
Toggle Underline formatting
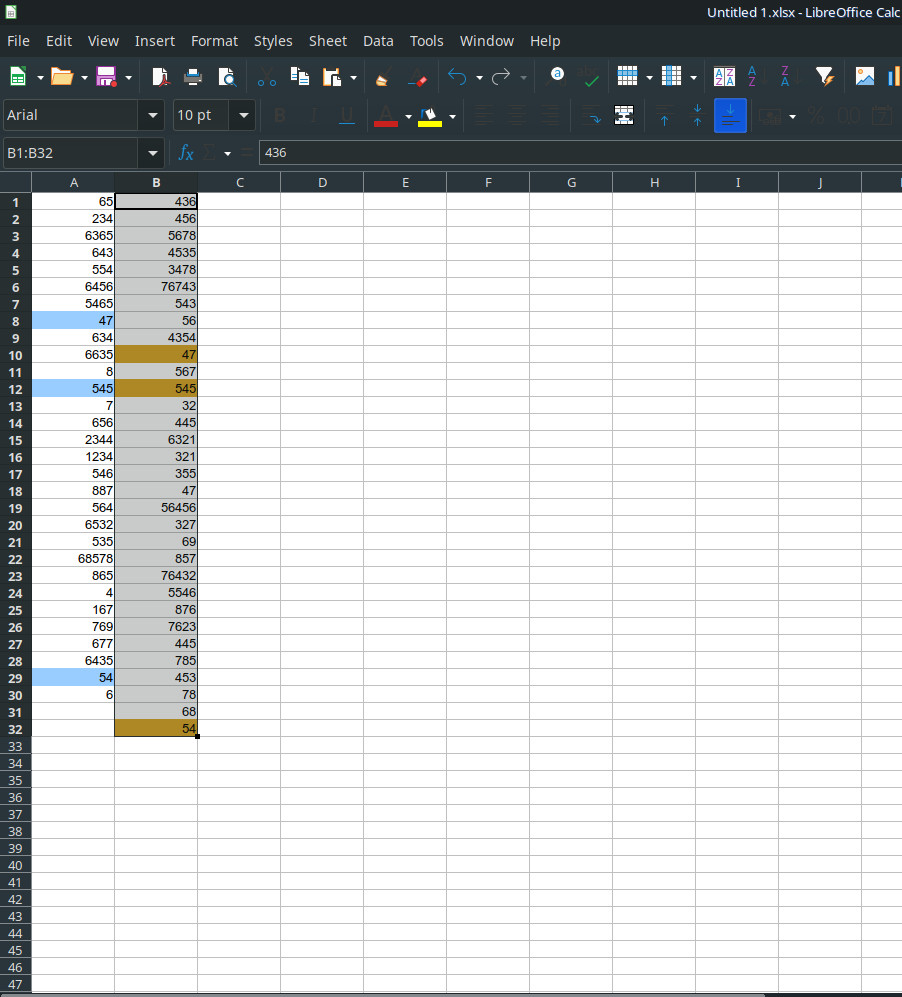pyautogui.click(x=346, y=115)
